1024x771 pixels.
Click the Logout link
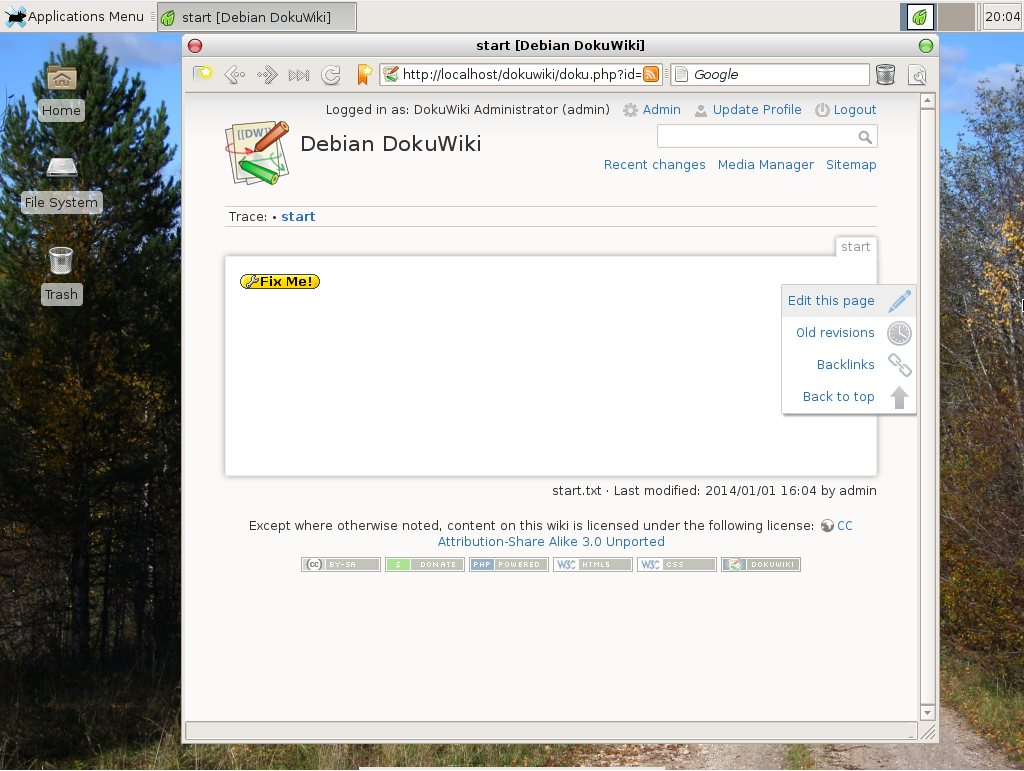tap(854, 110)
